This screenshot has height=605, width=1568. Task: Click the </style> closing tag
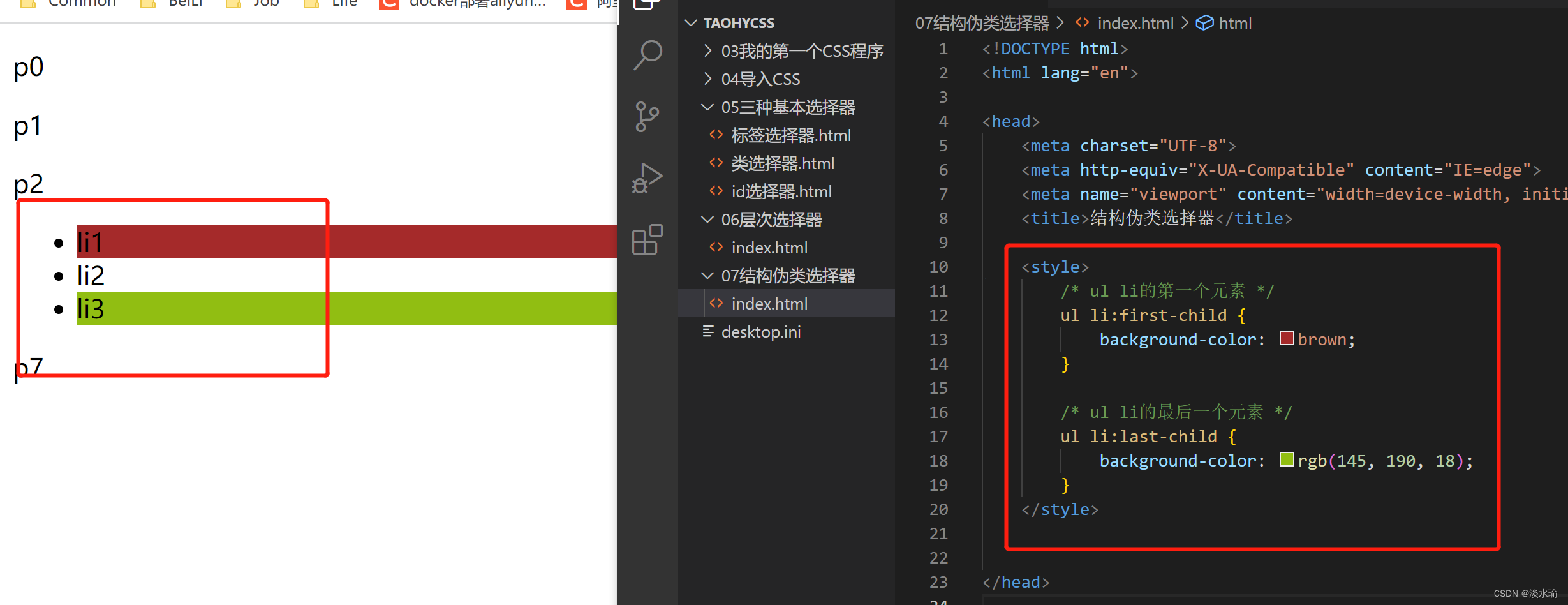[1060, 509]
